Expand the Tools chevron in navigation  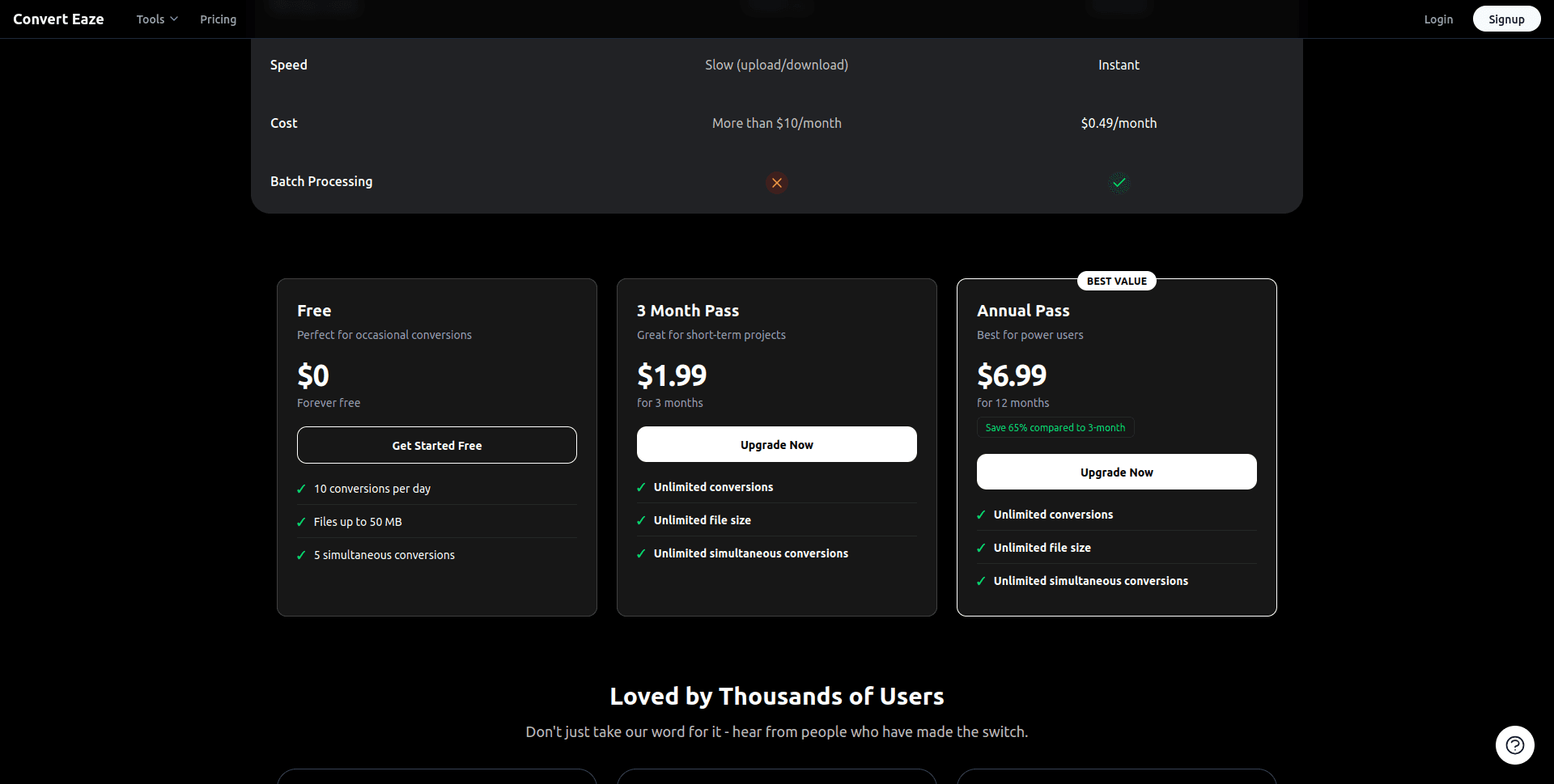coord(175,19)
